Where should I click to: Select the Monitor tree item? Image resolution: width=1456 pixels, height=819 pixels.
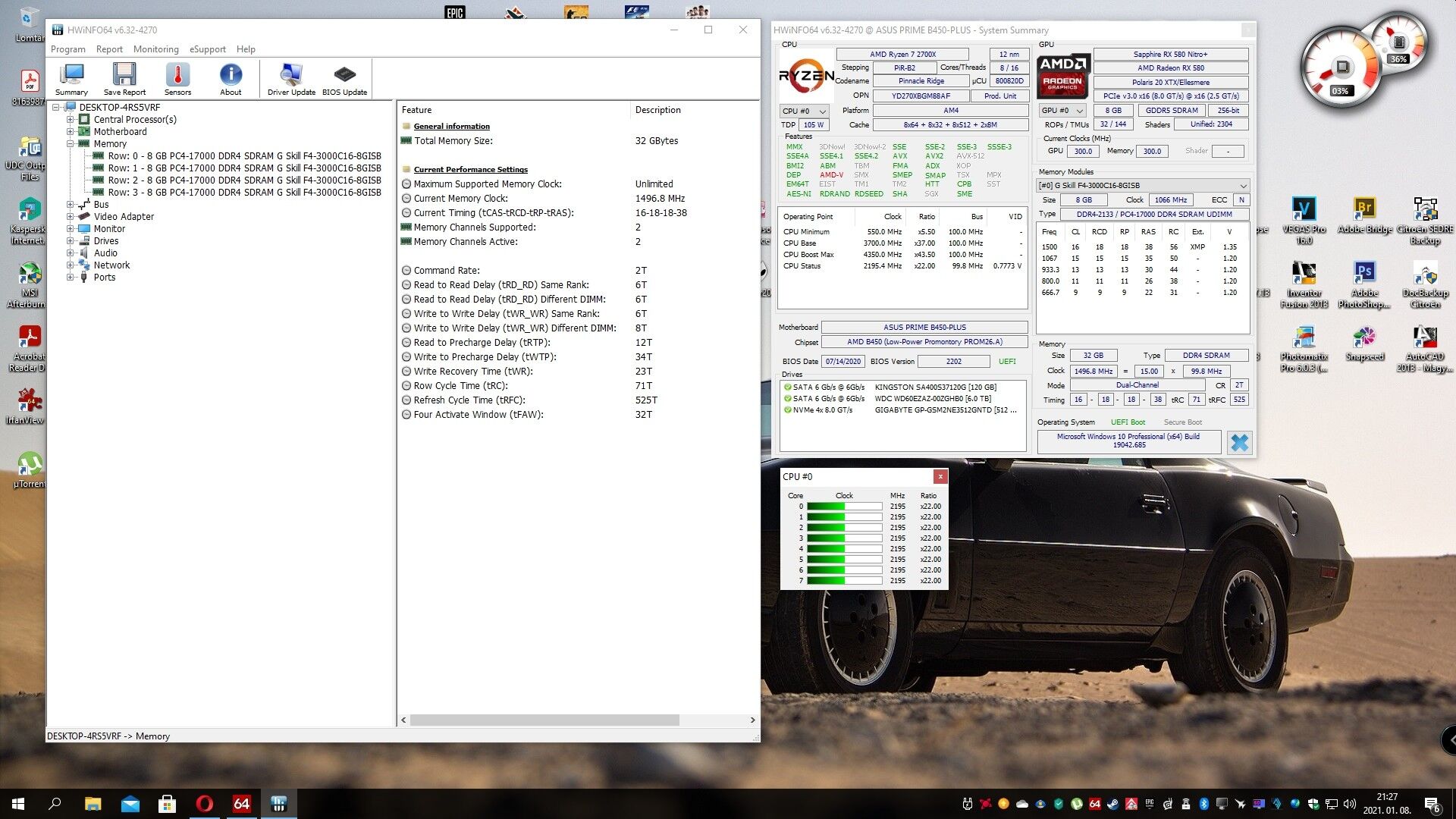pos(109,229)
